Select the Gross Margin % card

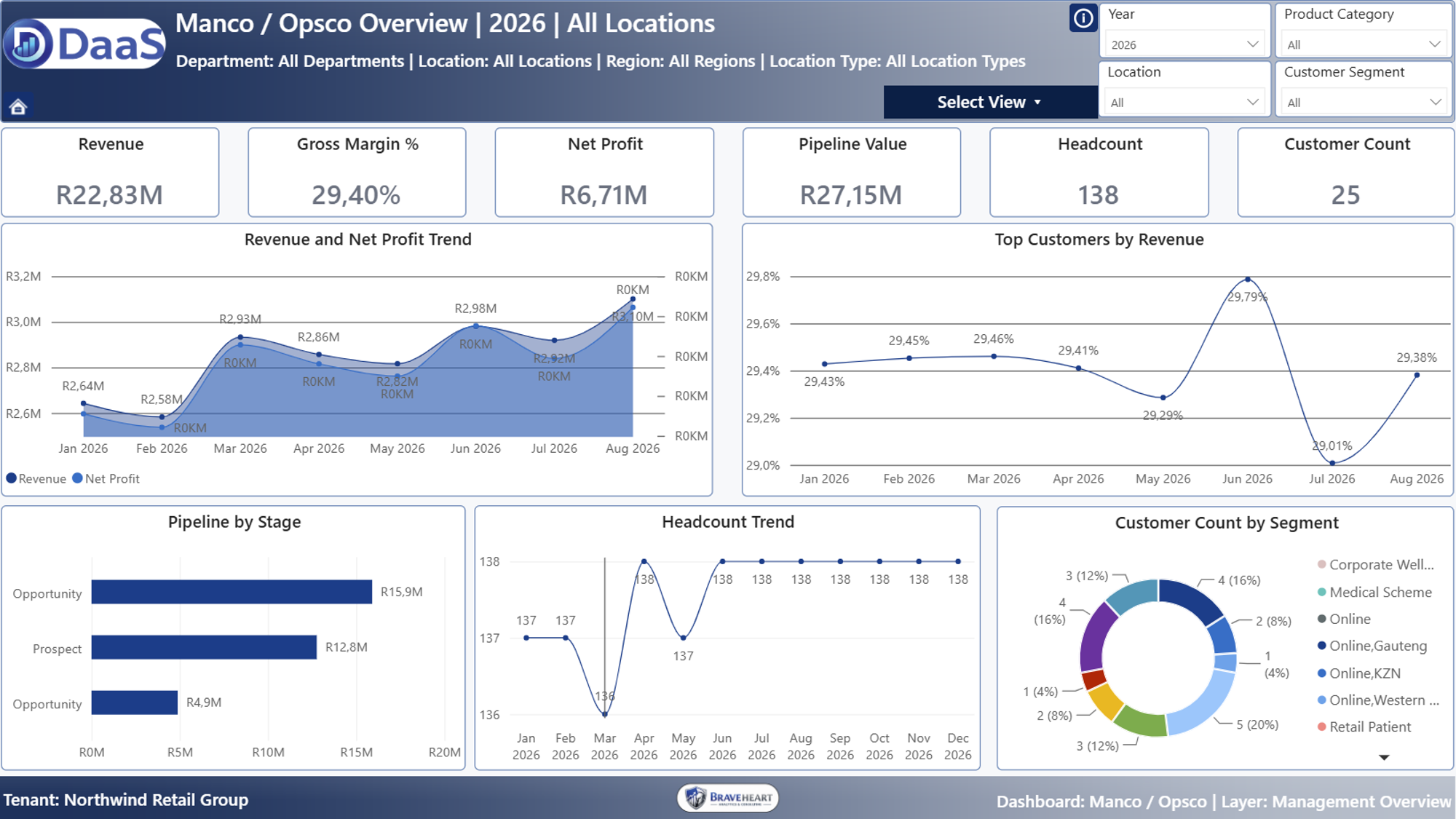[x=357, y=173]
